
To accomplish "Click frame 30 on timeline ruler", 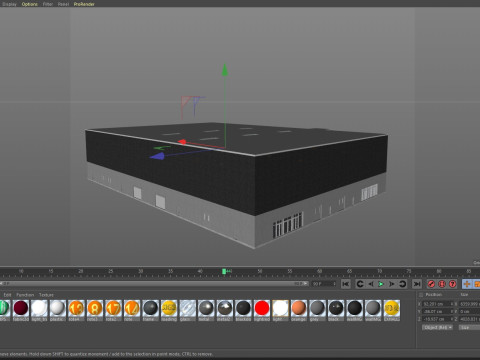I will coord(141,271).
